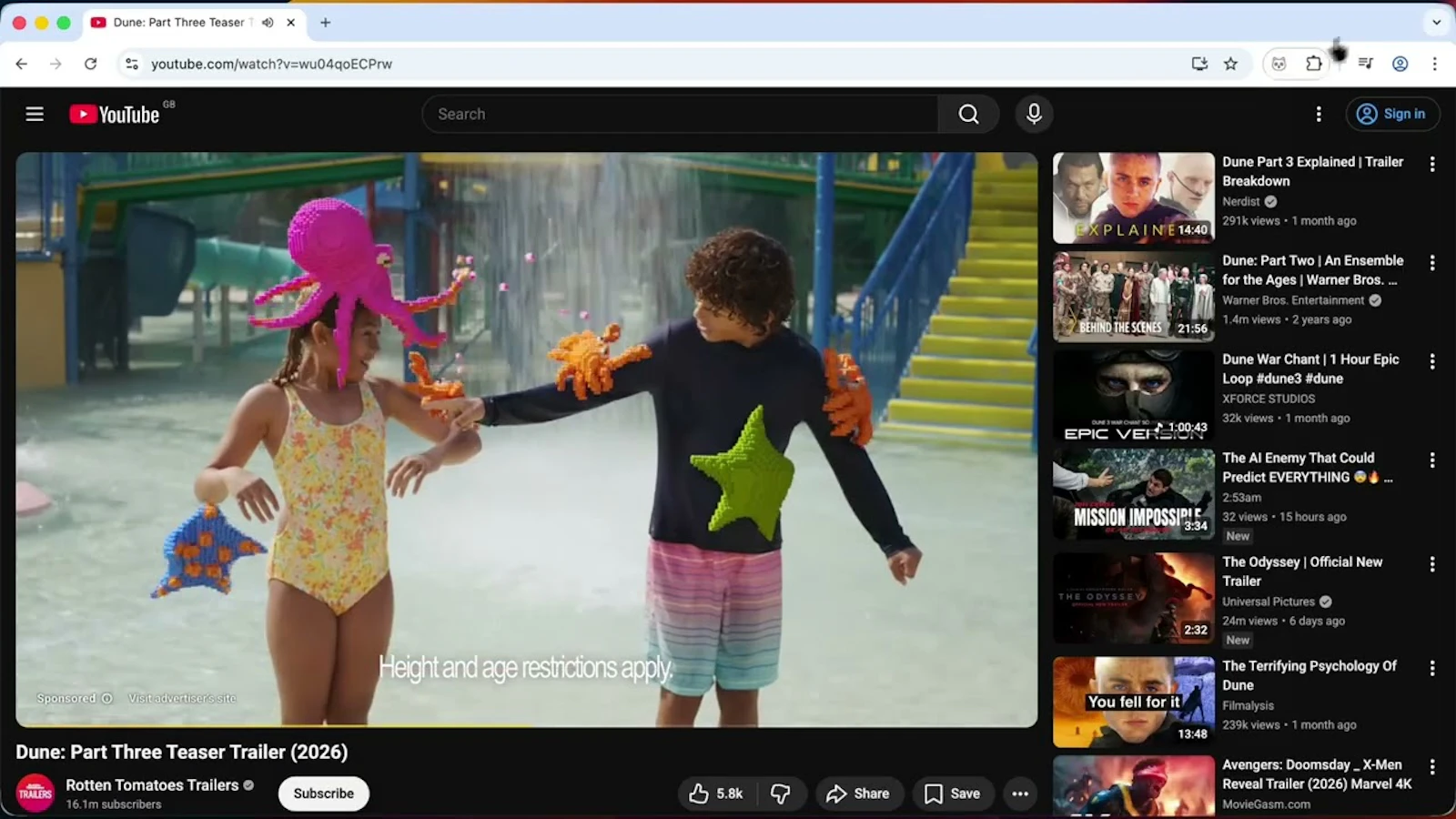Go forward in browser history
The height and width of the screenshot is (819, 1456).
click(x=56, y=64)
